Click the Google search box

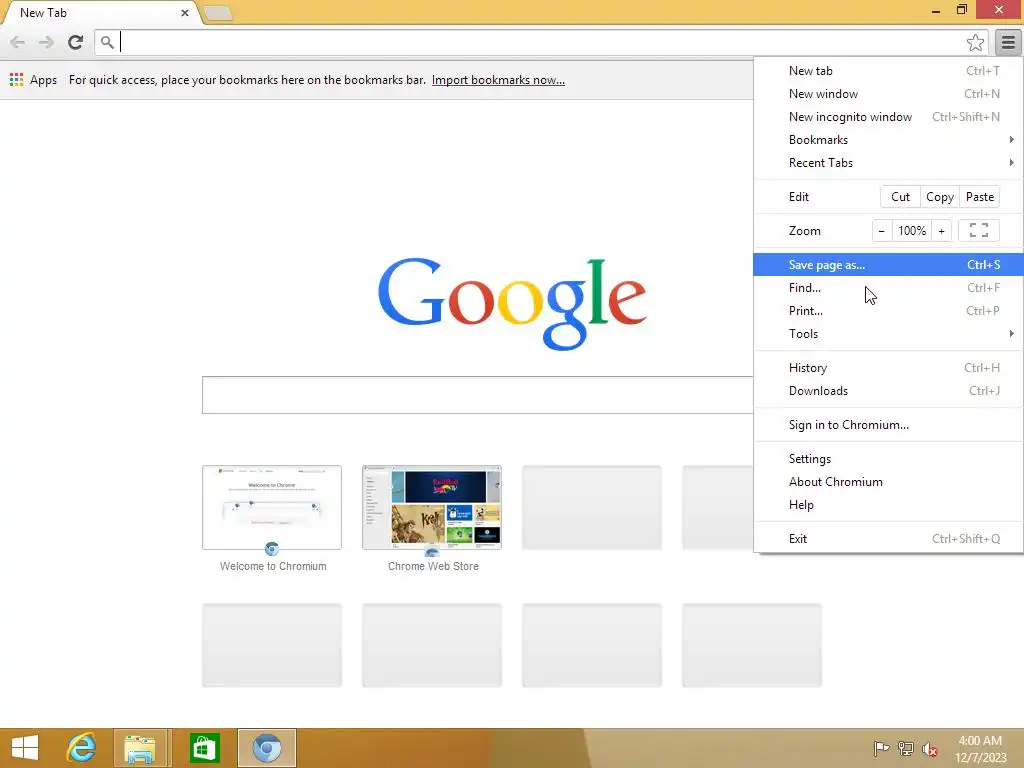(x=478, y=395)
